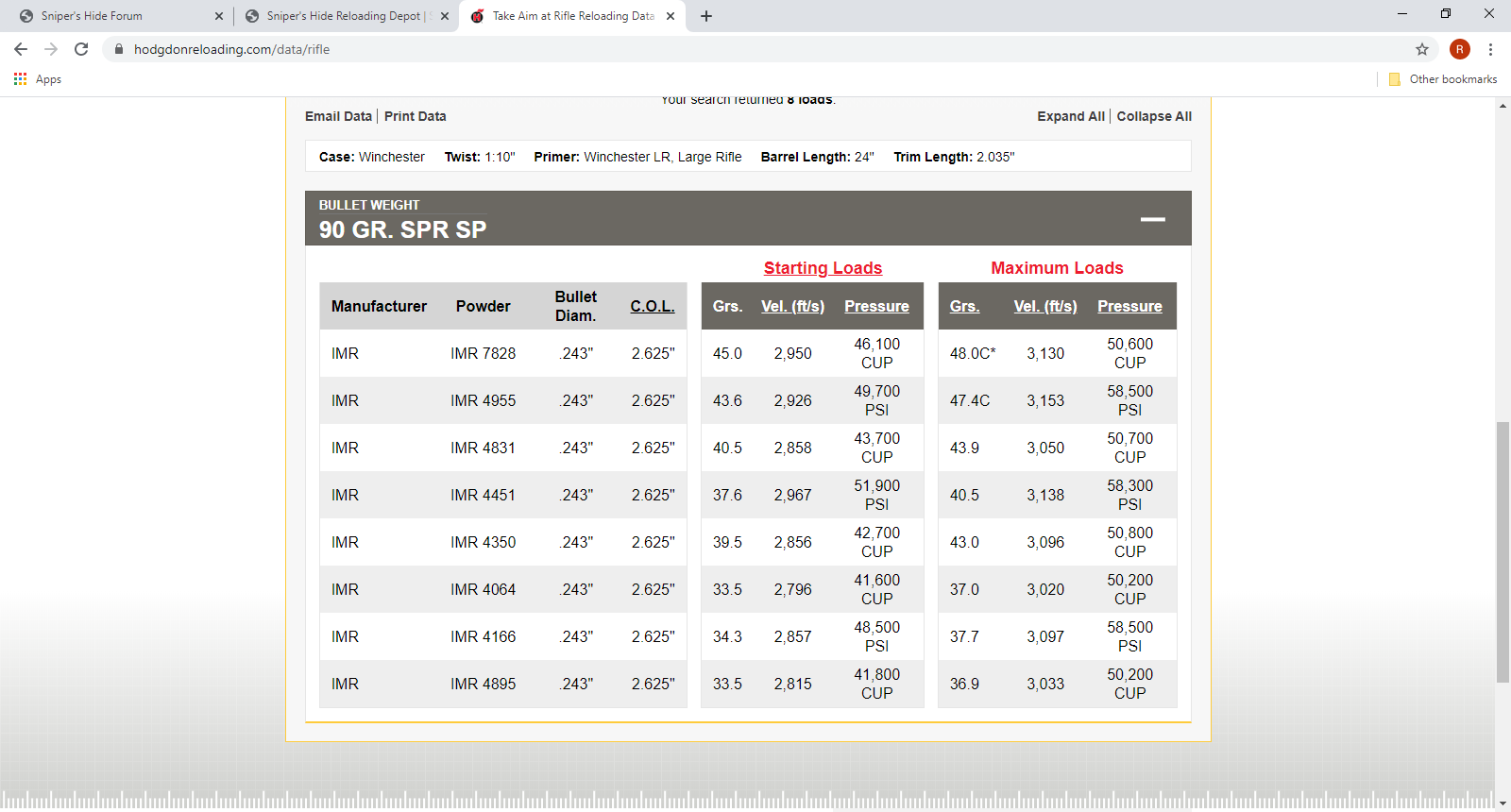Open the Chrome profile avatar menu
This screenshot has height=812, width=1511.
[1460, 49]
